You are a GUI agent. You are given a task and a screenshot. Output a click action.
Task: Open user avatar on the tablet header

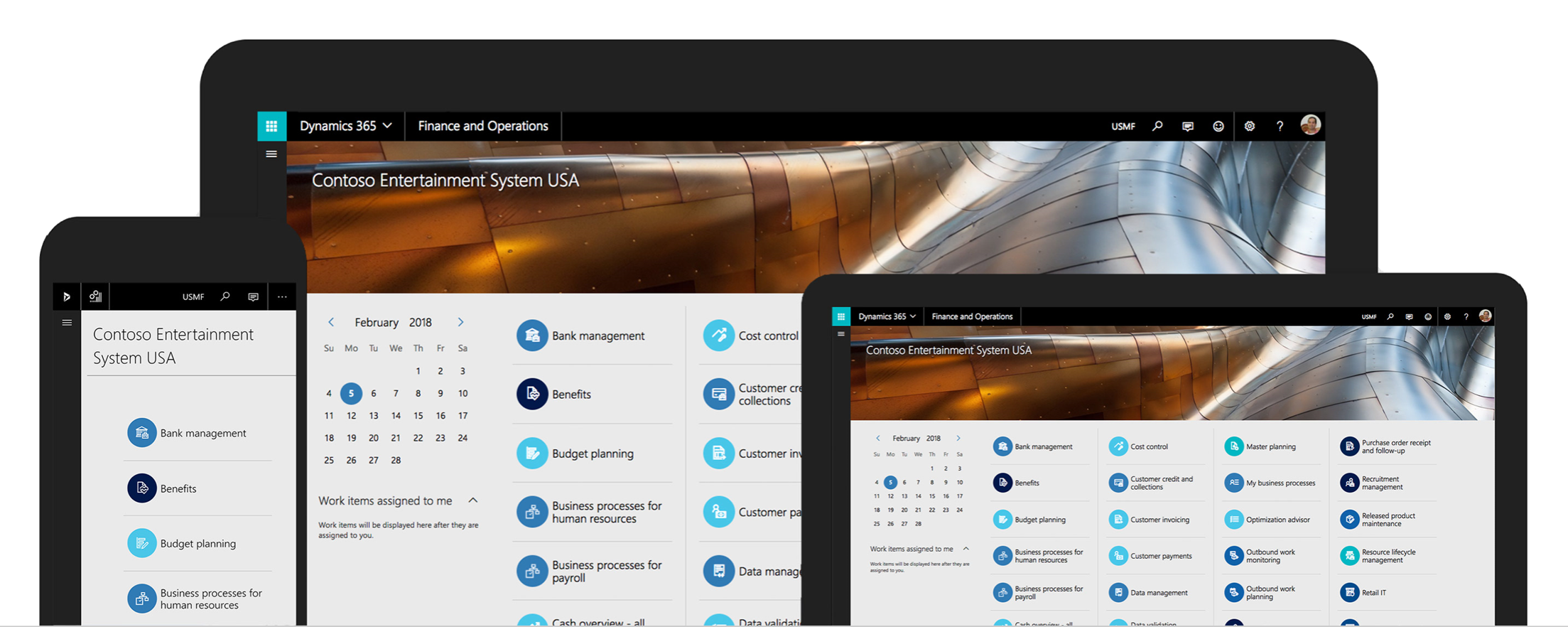click(1485, 316)
